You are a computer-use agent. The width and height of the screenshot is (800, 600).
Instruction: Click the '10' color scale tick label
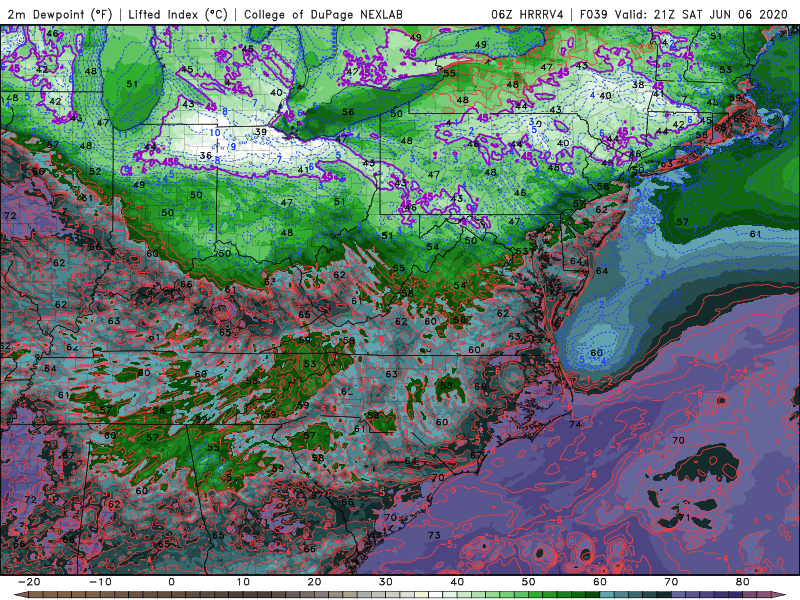(243, 582)
